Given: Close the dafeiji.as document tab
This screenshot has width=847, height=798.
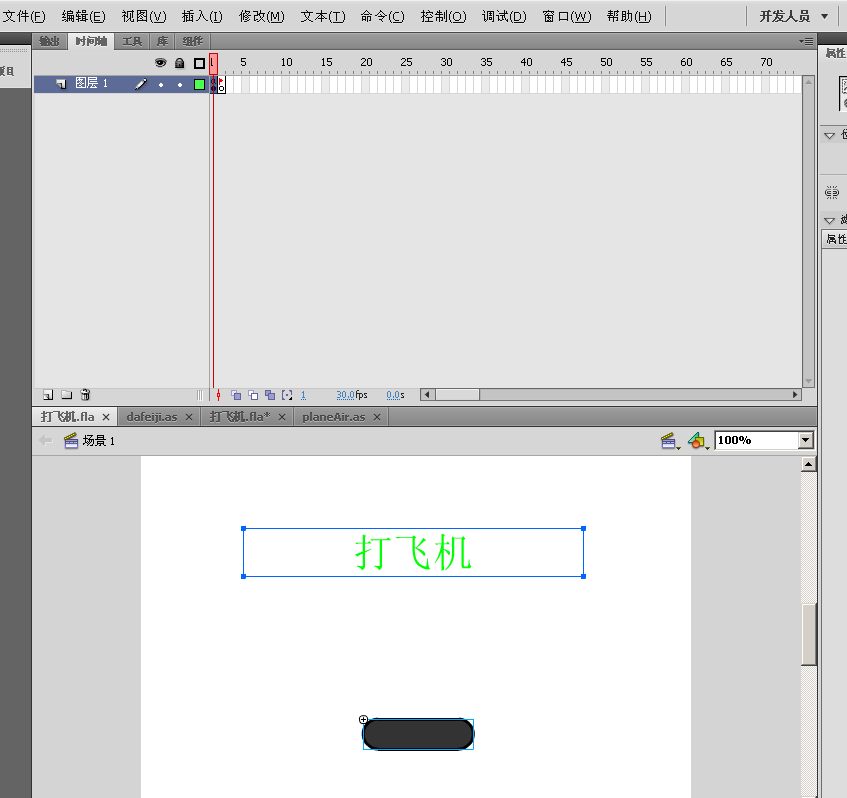Looking at the screenshot, I should pos(189,417).
